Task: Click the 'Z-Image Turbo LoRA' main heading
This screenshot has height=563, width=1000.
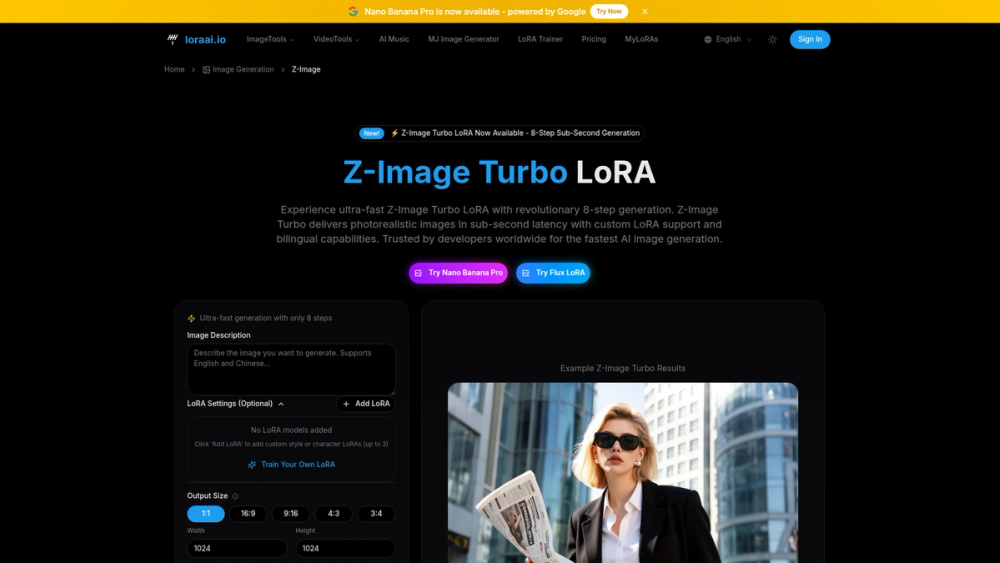Action: [499, 172]
